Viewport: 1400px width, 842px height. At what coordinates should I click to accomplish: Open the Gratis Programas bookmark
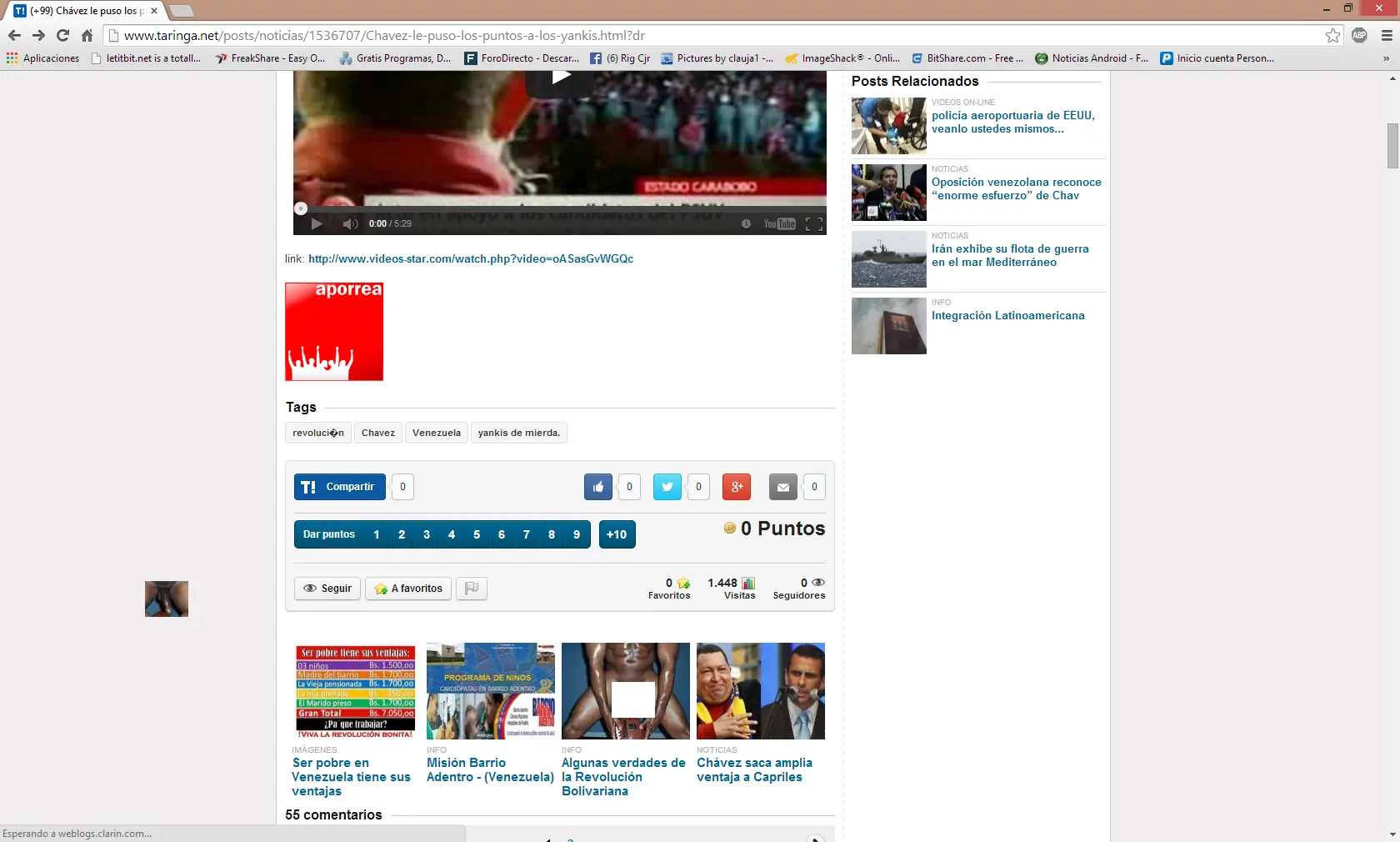[395, 58]
